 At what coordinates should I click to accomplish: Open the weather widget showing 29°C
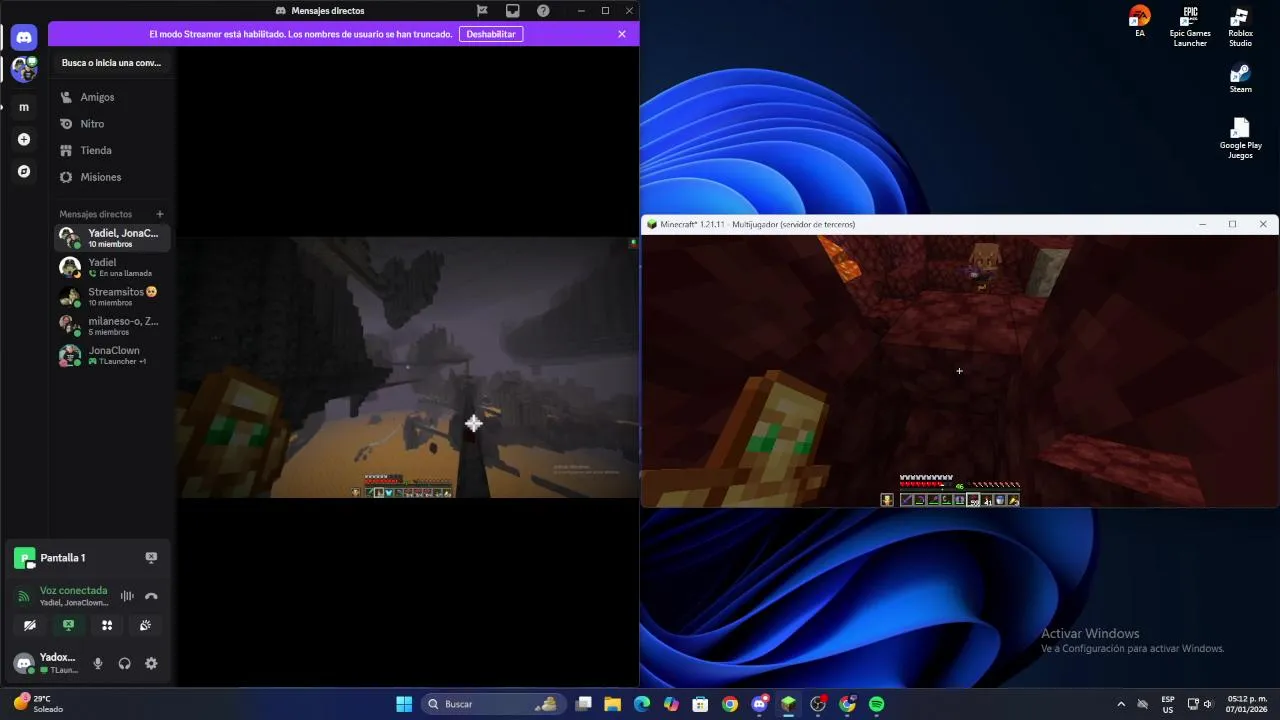[x=38, y=704]
